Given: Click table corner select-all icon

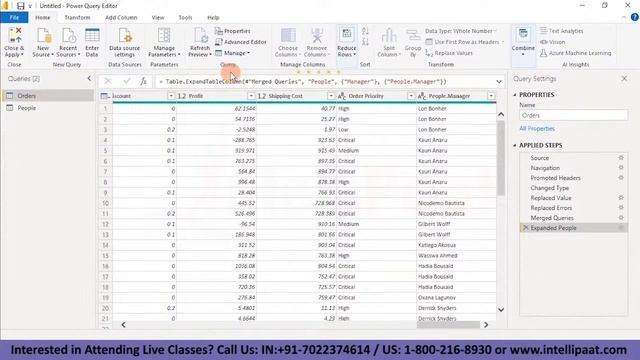Looking at the screenshot, I should tap(105, 96).
